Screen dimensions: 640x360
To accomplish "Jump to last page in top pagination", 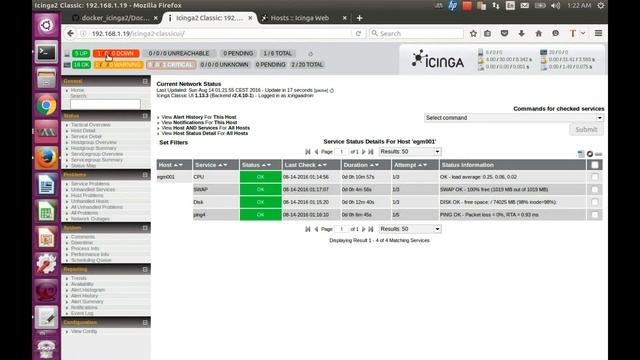I will coord(371,152).
